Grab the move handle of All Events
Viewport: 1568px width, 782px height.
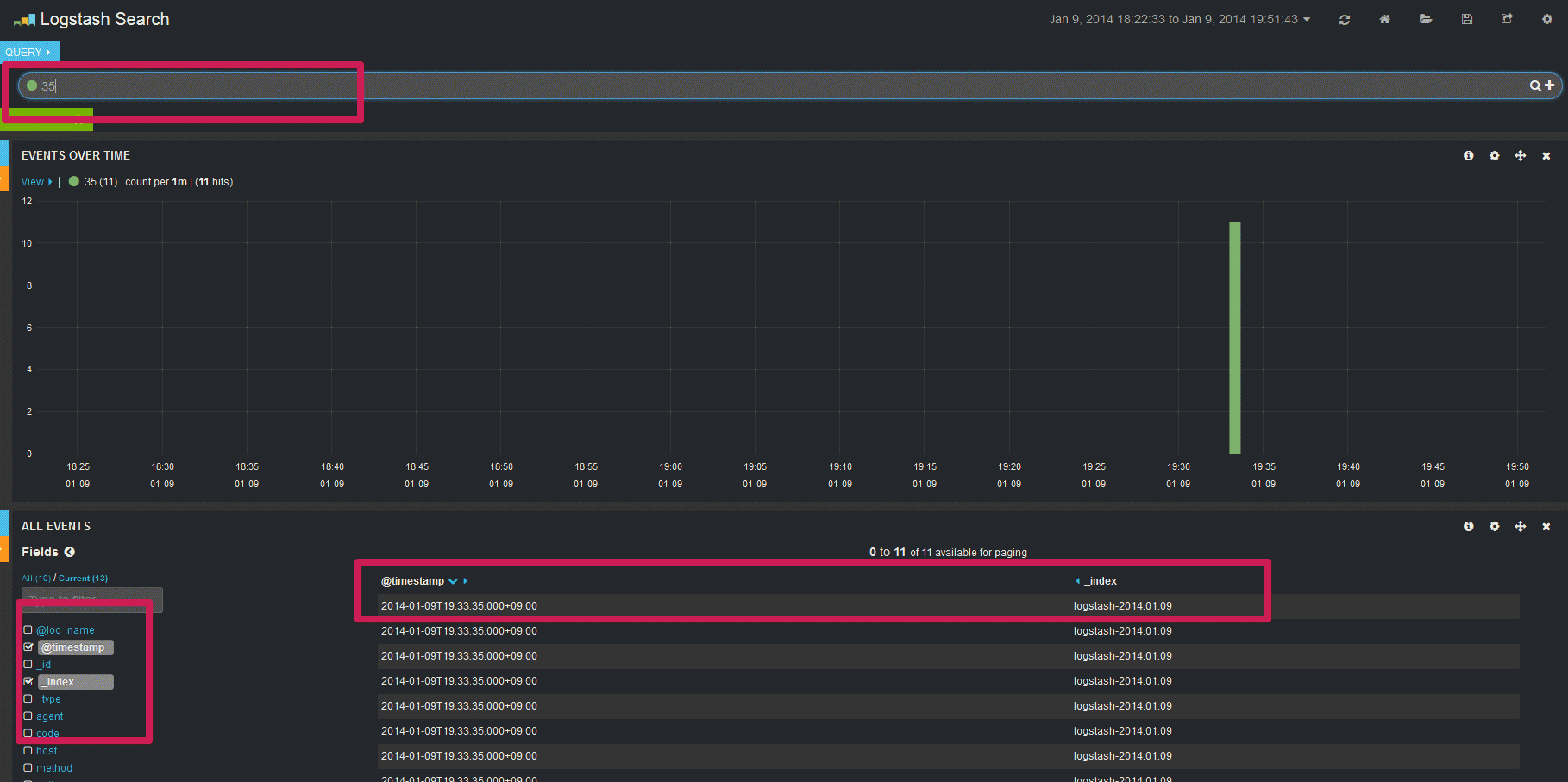coord(1521,526)
